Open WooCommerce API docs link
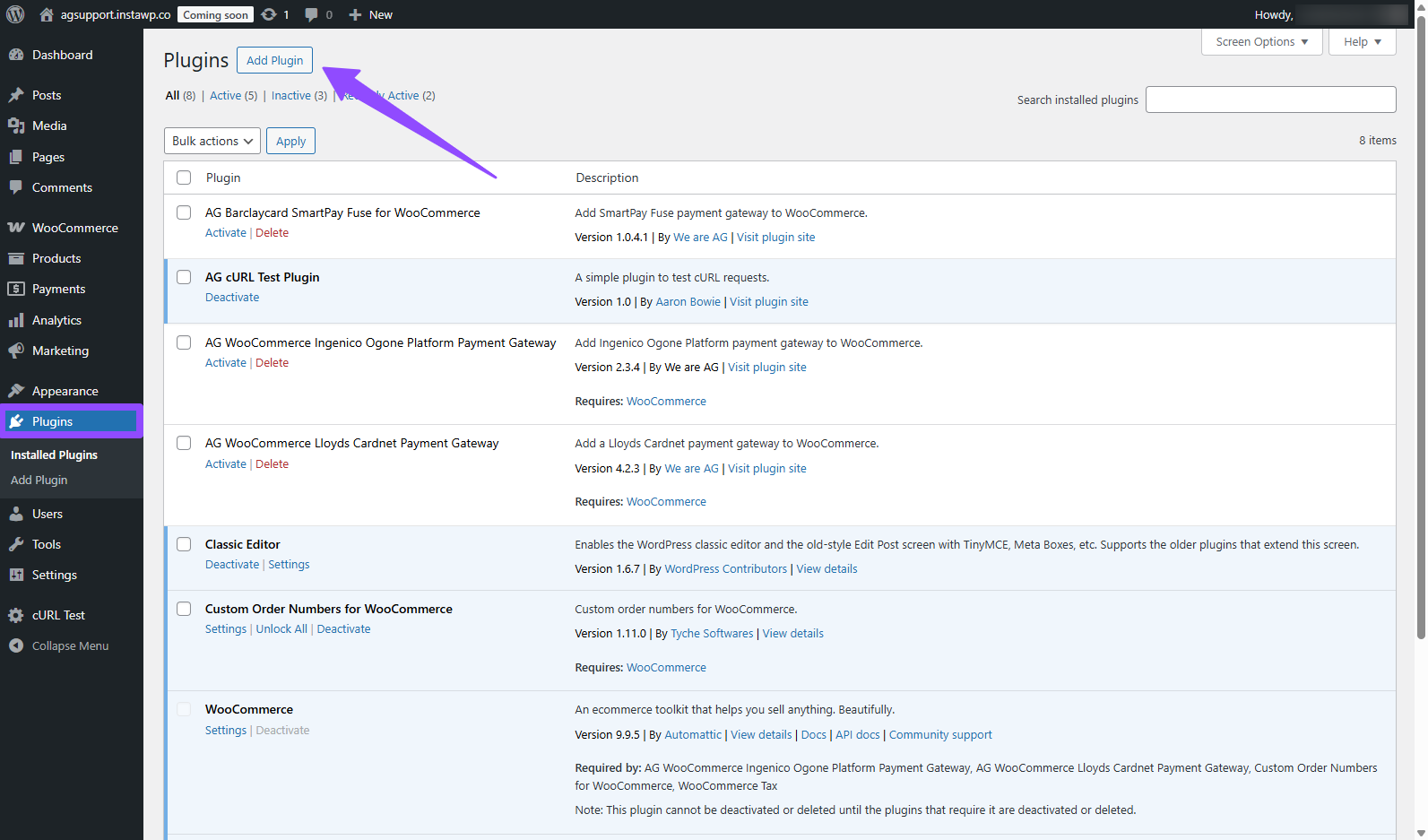Viewport: 1428px width, 840px height. coord(857,735)
